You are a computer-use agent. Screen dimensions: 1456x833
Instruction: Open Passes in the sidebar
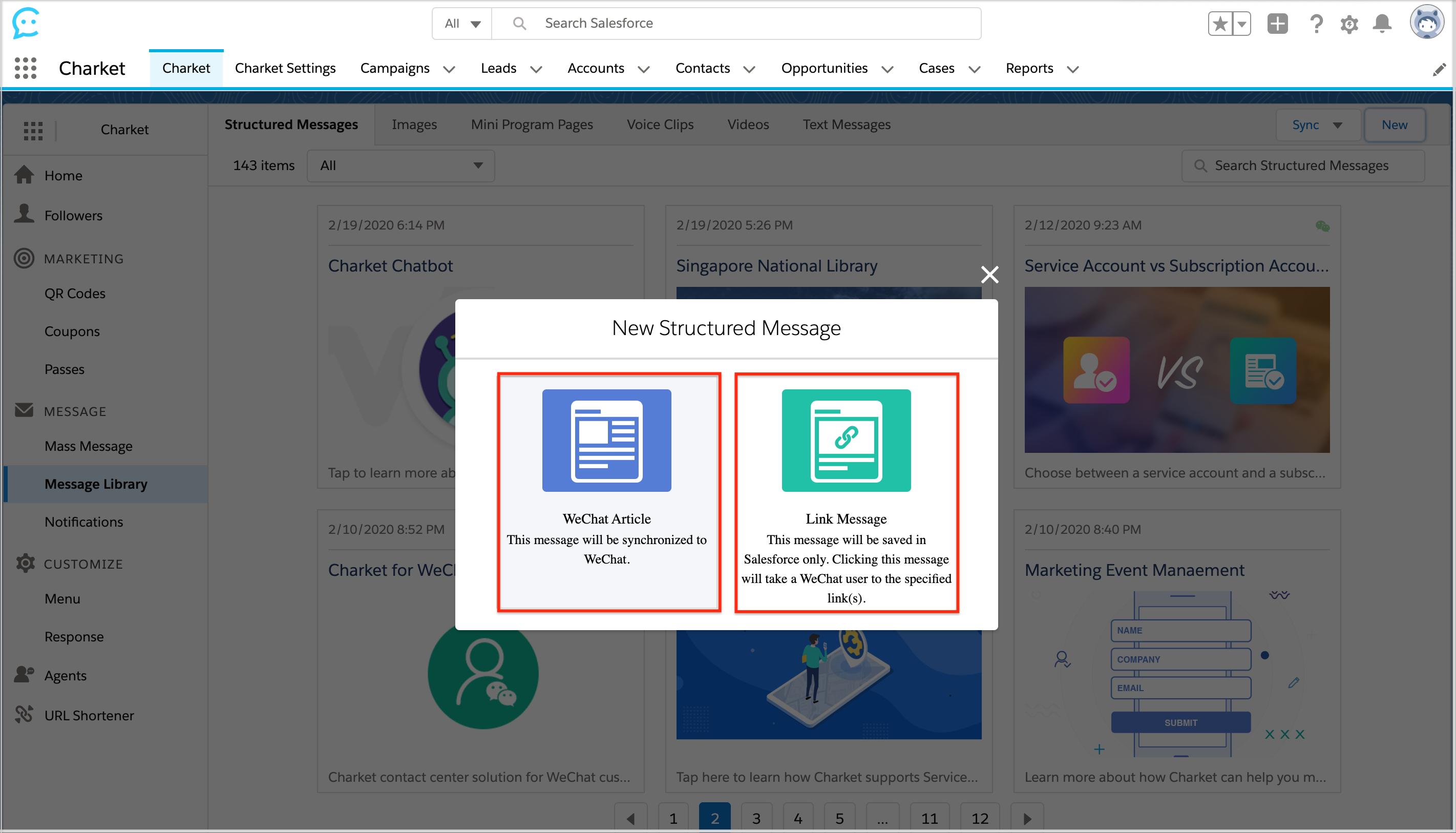click(65, 369)
